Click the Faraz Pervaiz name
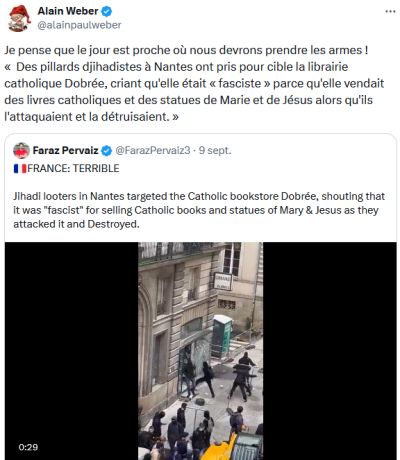This screenshot has width=400, height=460. 65,151
